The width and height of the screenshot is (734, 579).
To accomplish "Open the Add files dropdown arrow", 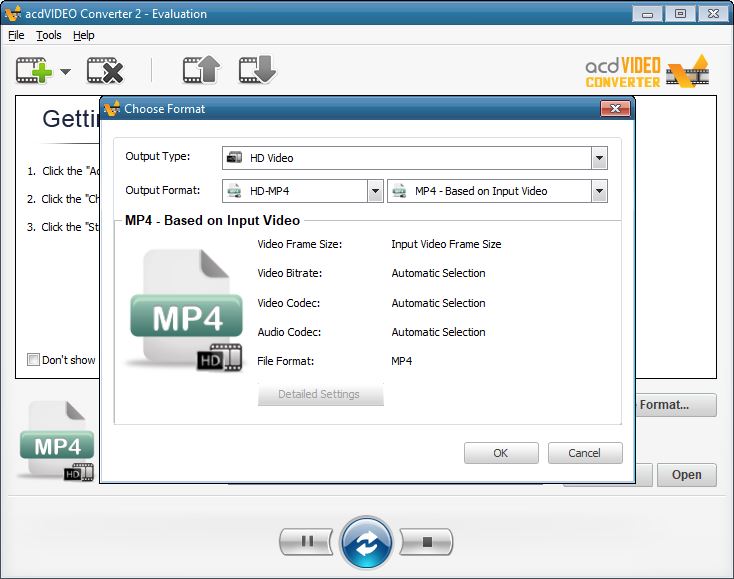I will 66,72.
